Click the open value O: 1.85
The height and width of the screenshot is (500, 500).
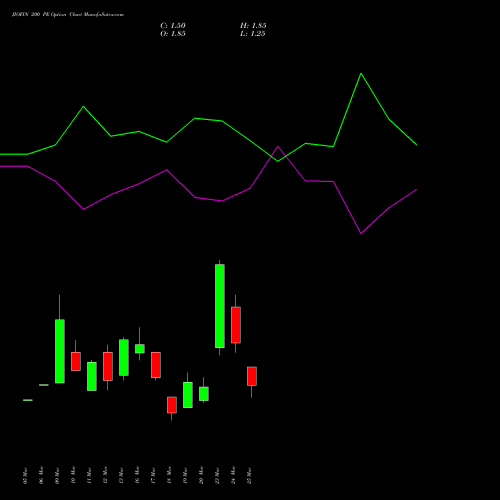173,34
